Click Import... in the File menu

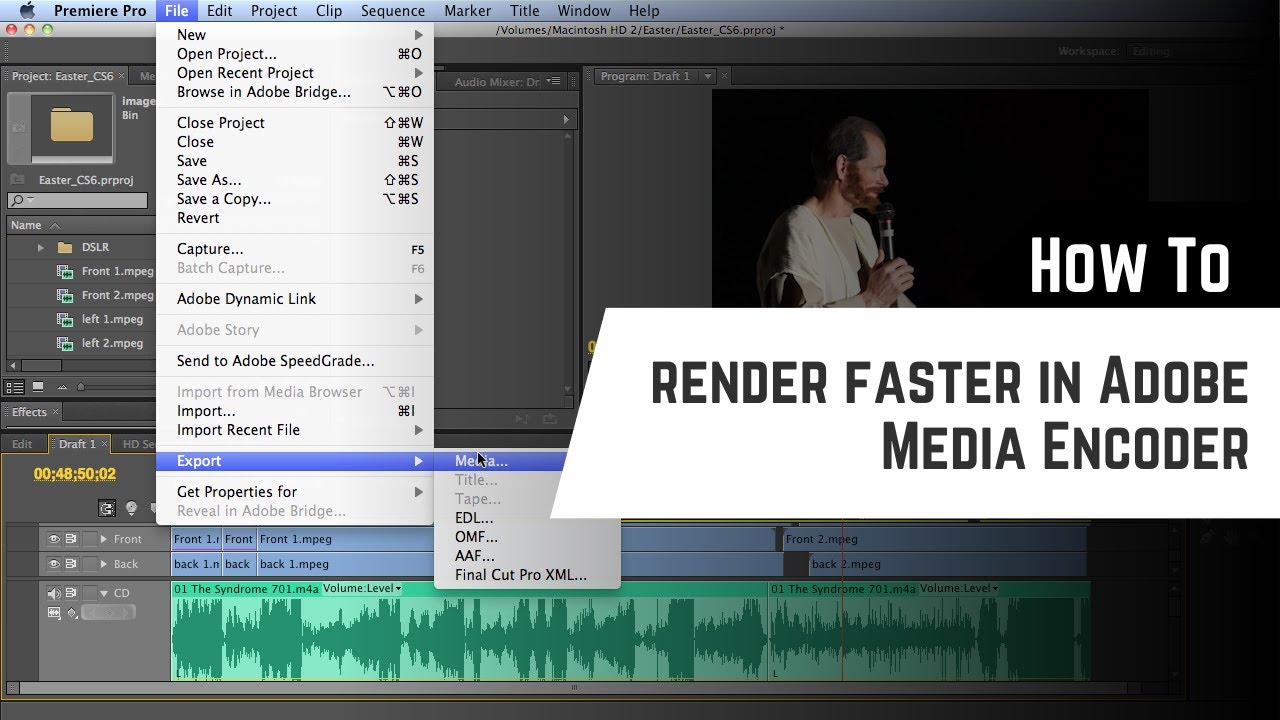coord(206,411)
